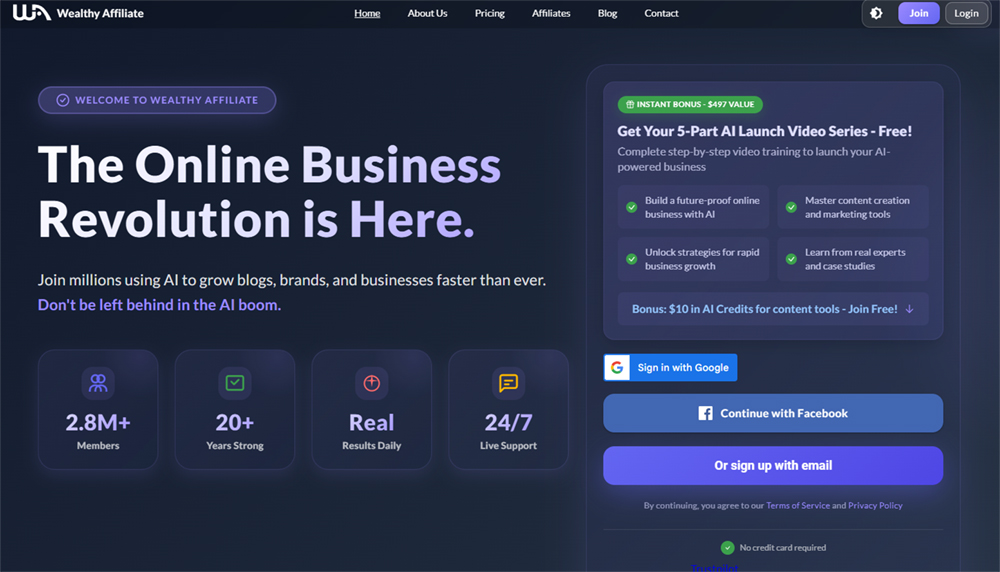Click the gift icon in Instant Bonus badge
Image resolution: width=1000 pixels, height=572 pixels.
point(629,105)
